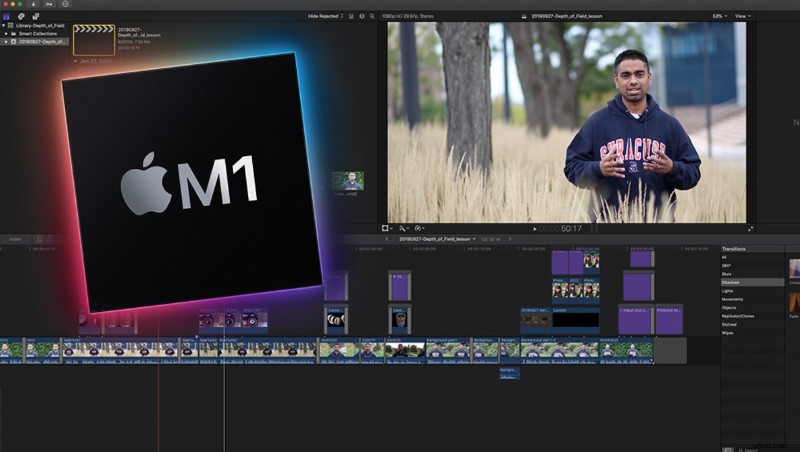Click the Play button beside the timecode

534,229
